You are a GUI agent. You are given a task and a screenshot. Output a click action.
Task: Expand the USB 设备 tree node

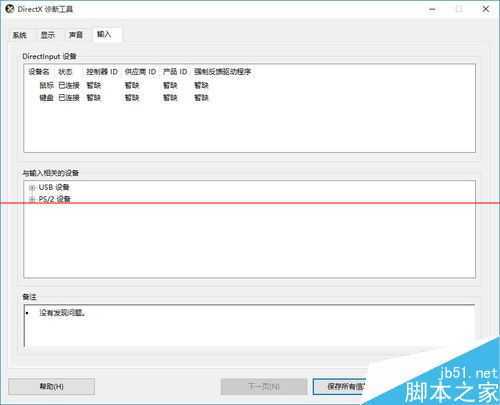32,188
